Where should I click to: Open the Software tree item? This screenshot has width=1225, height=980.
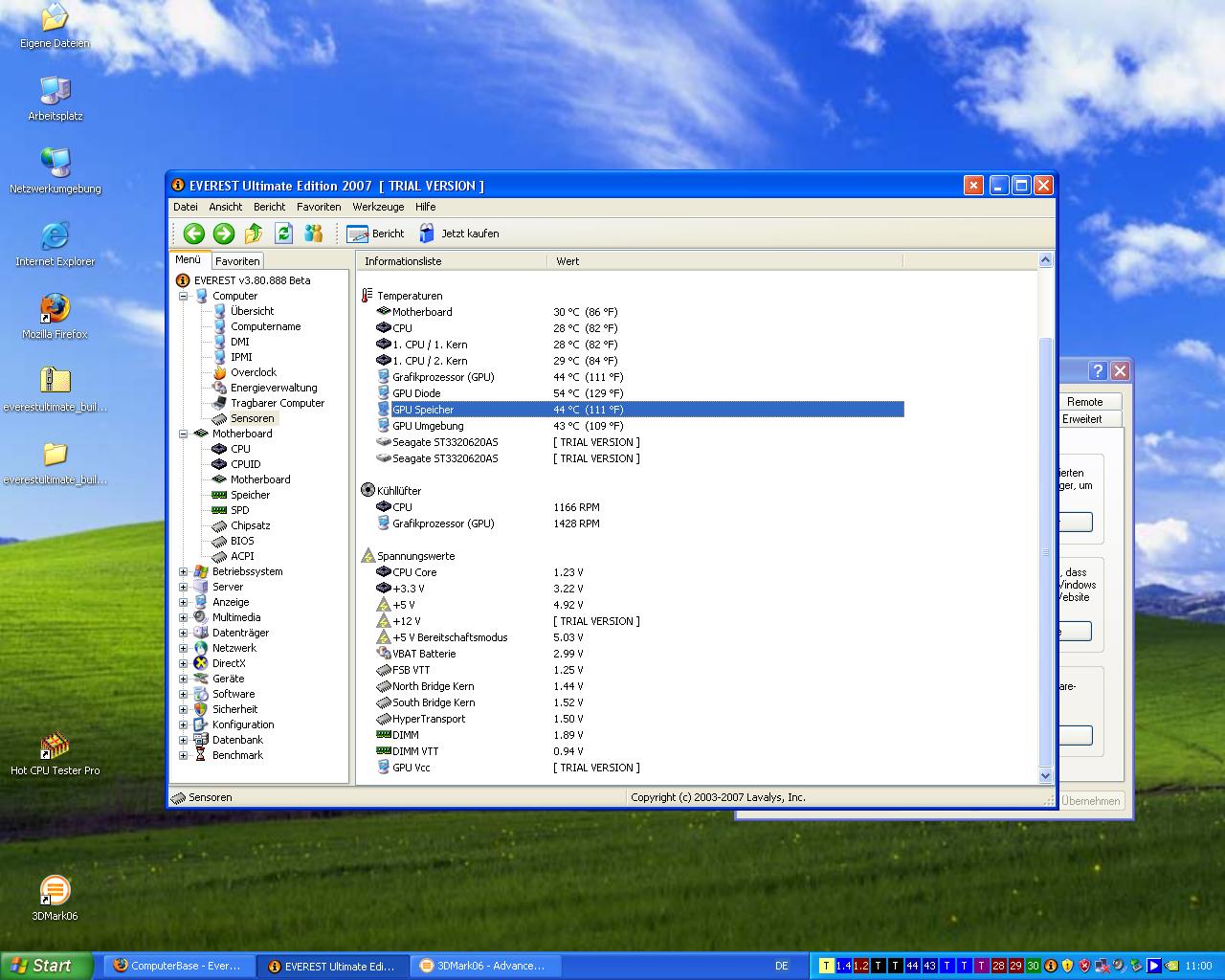click(x=234, y=694)
